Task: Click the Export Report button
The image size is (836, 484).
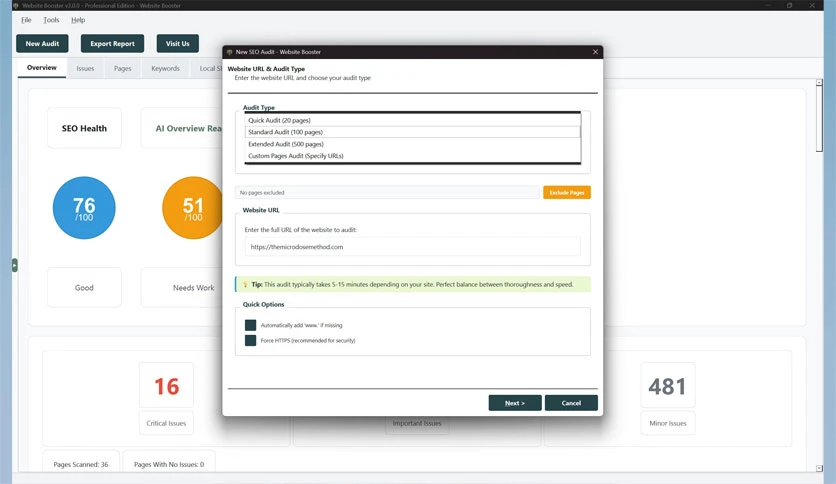Action: 112,44
